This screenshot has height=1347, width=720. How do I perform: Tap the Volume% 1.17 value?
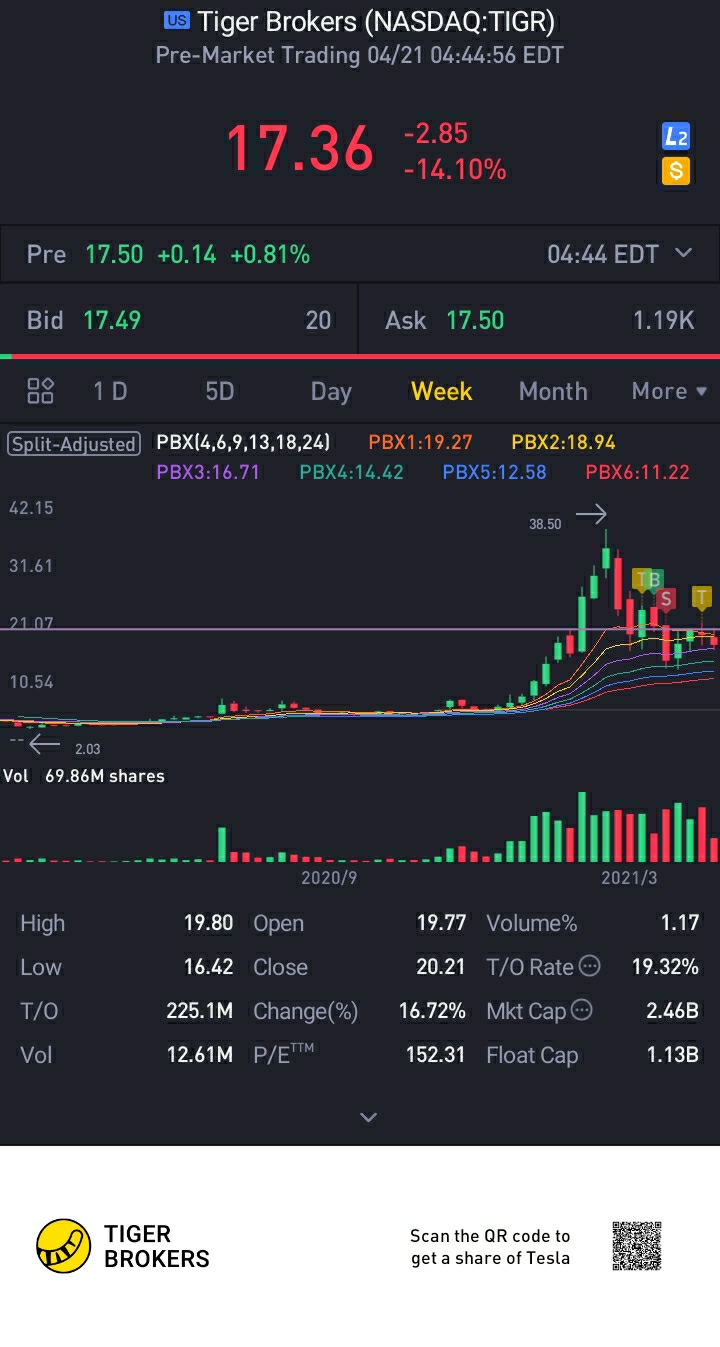coord(680,923)
